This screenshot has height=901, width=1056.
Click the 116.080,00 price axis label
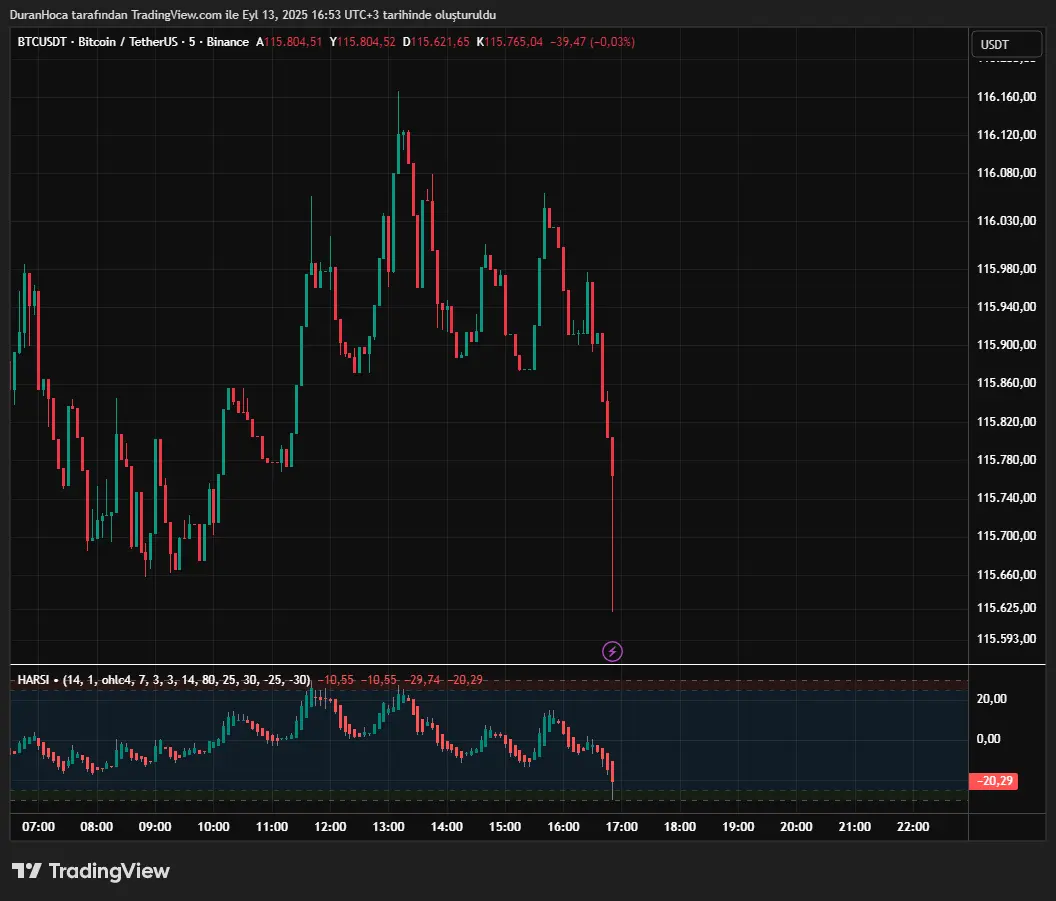pyautogui.click(x=1006, y=173)
